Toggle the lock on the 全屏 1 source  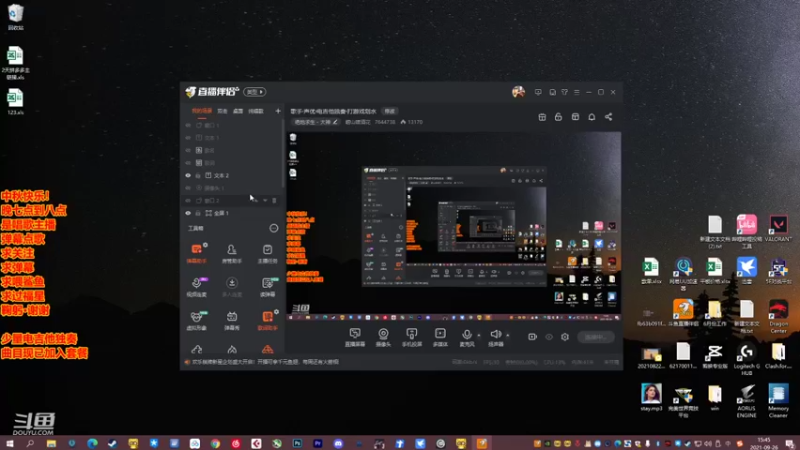click(x=198, y=213)
